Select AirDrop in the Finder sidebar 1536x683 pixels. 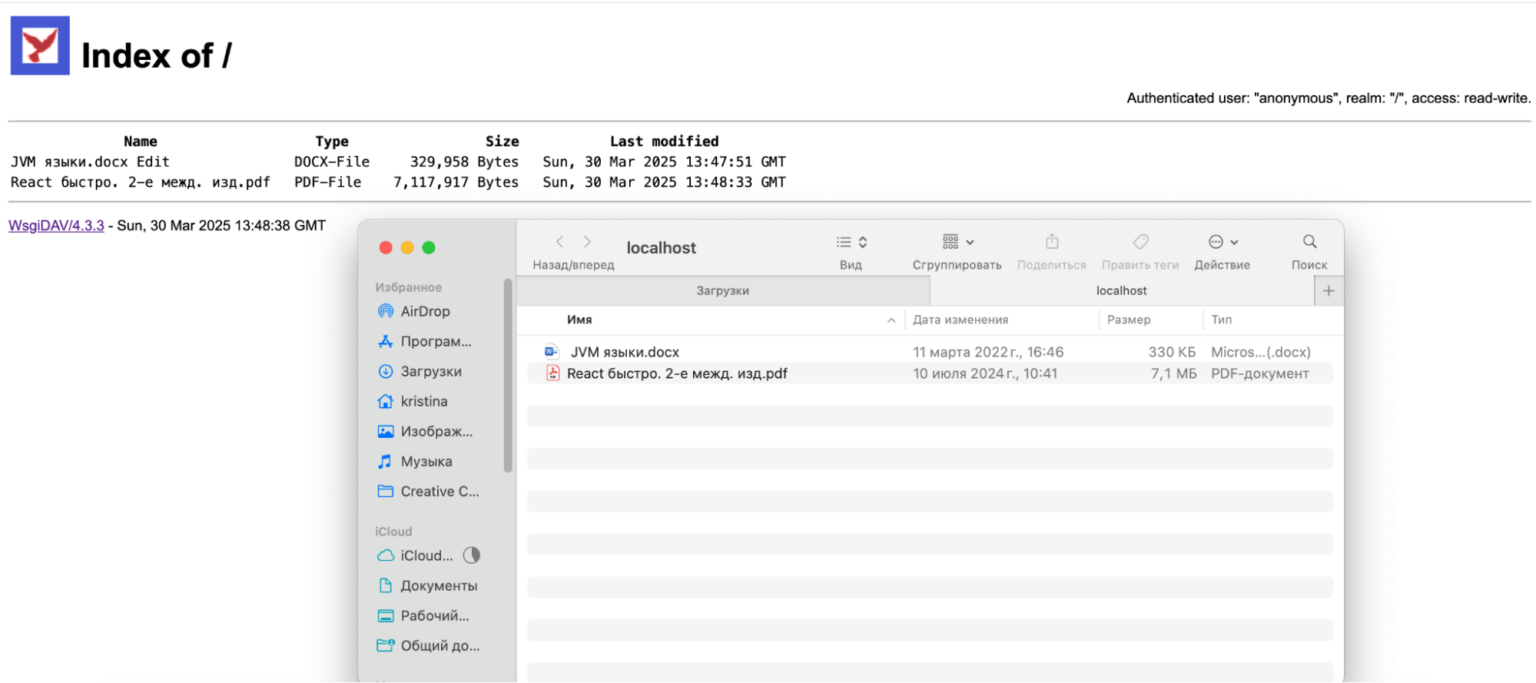(x=415, y=311)
